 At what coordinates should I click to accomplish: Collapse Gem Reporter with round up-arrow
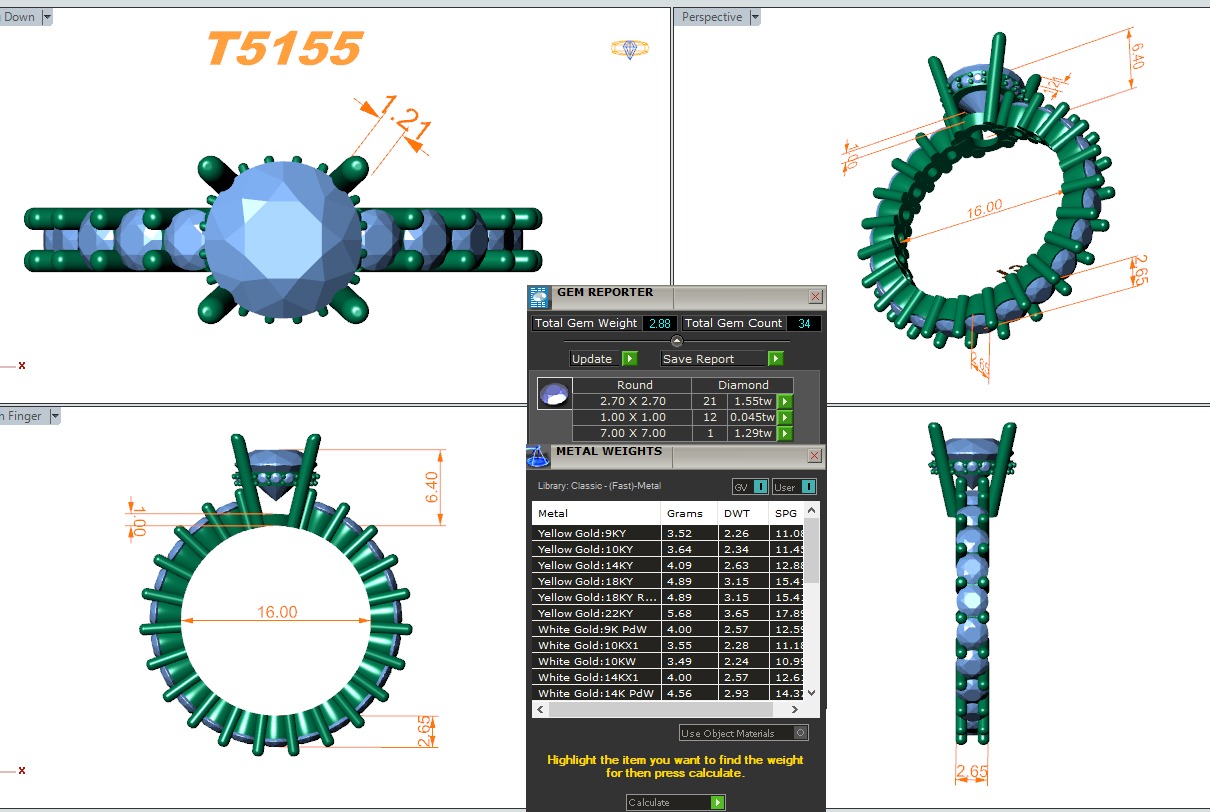pyautogui.click(x=676, y=341)
